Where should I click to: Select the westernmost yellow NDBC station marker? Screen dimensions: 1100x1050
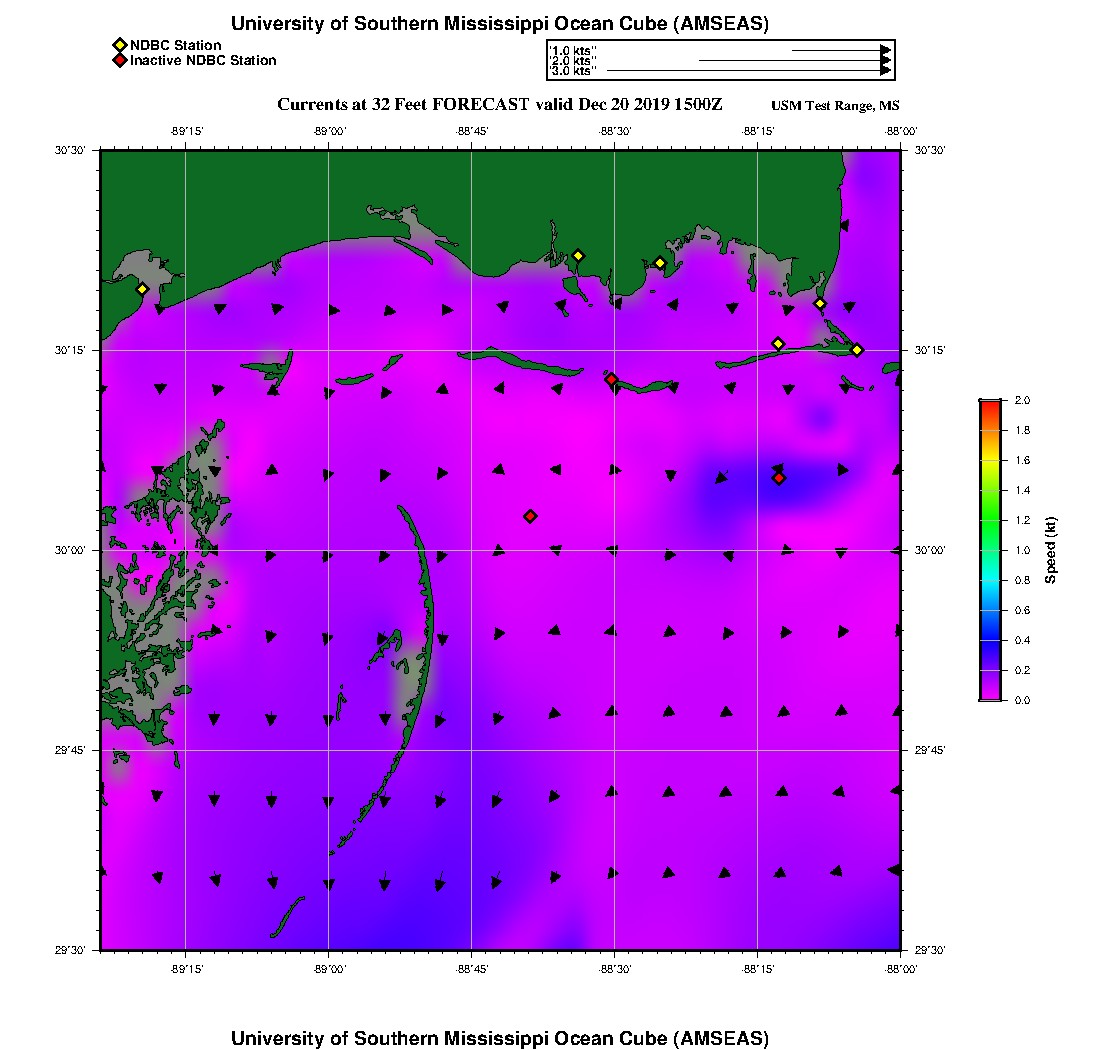pyautogui.click(x=142, y=289)
